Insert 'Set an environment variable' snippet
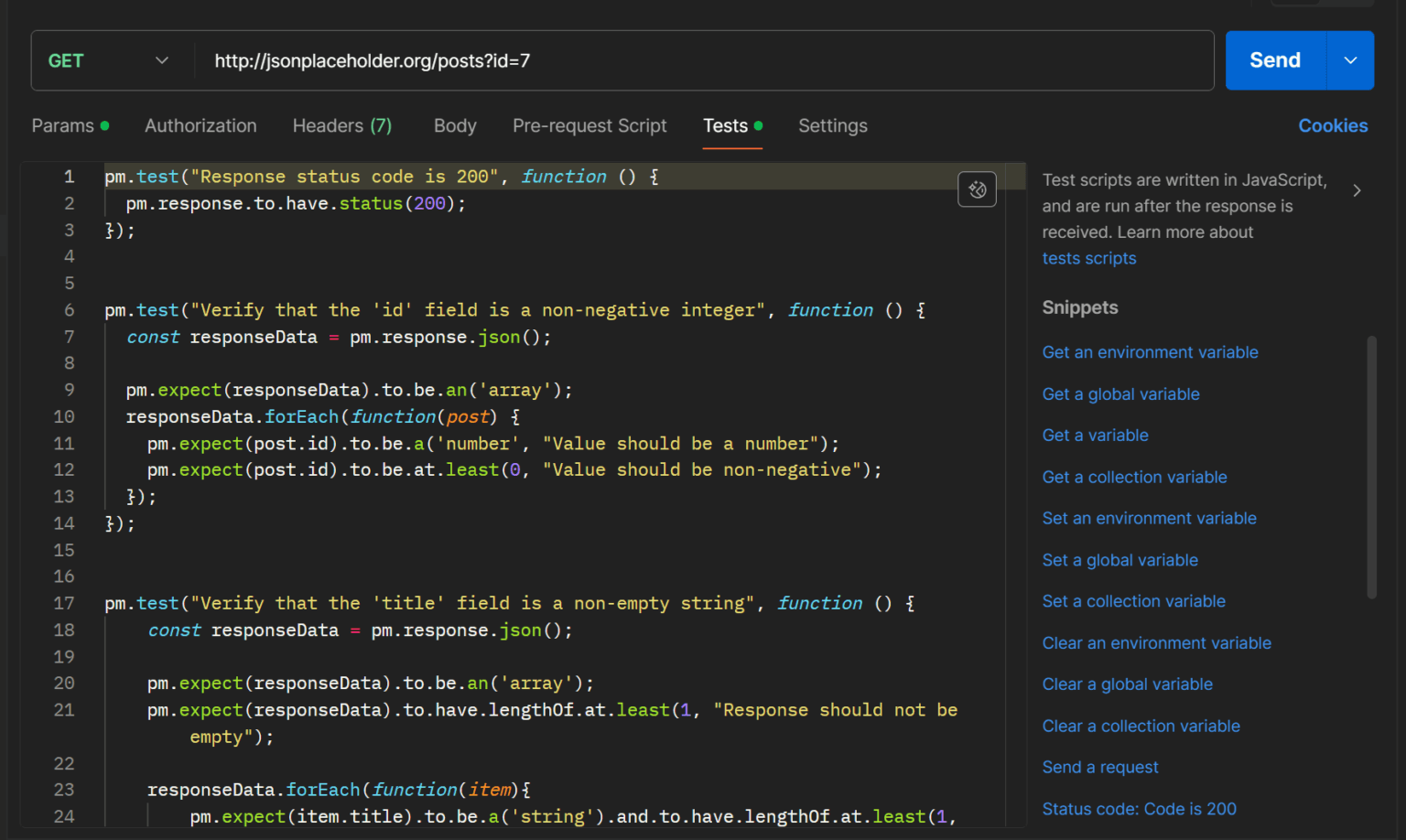Screen dimensions: 1406x840 click(x=1149, y=518)
